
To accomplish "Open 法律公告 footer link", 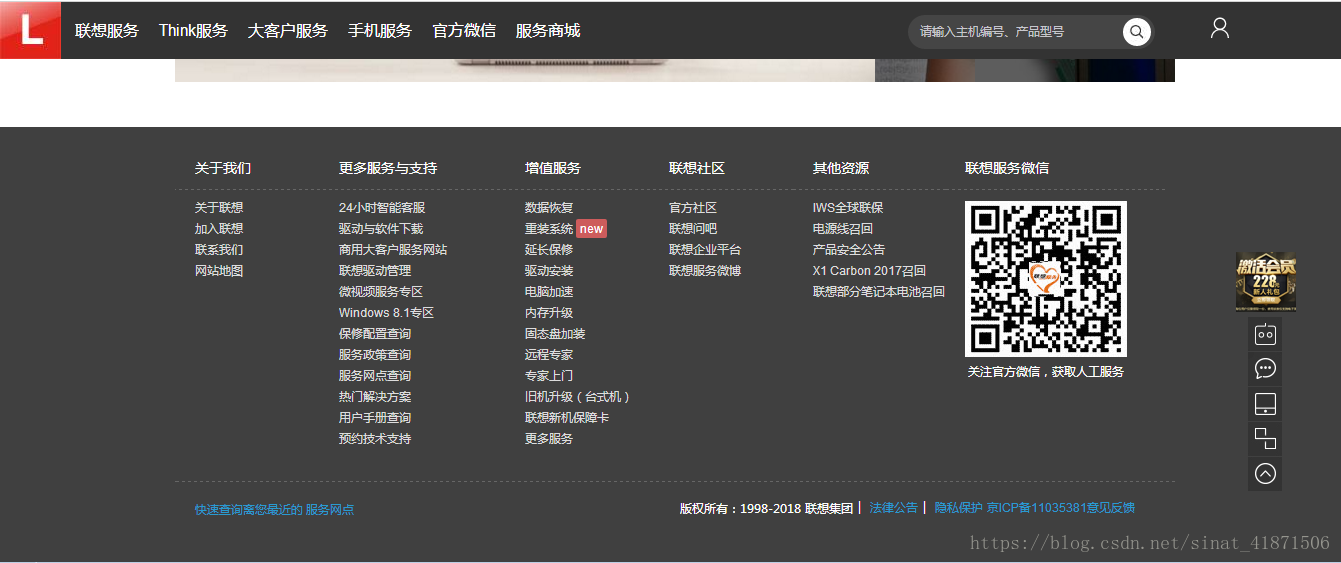I will click(894, 508).
